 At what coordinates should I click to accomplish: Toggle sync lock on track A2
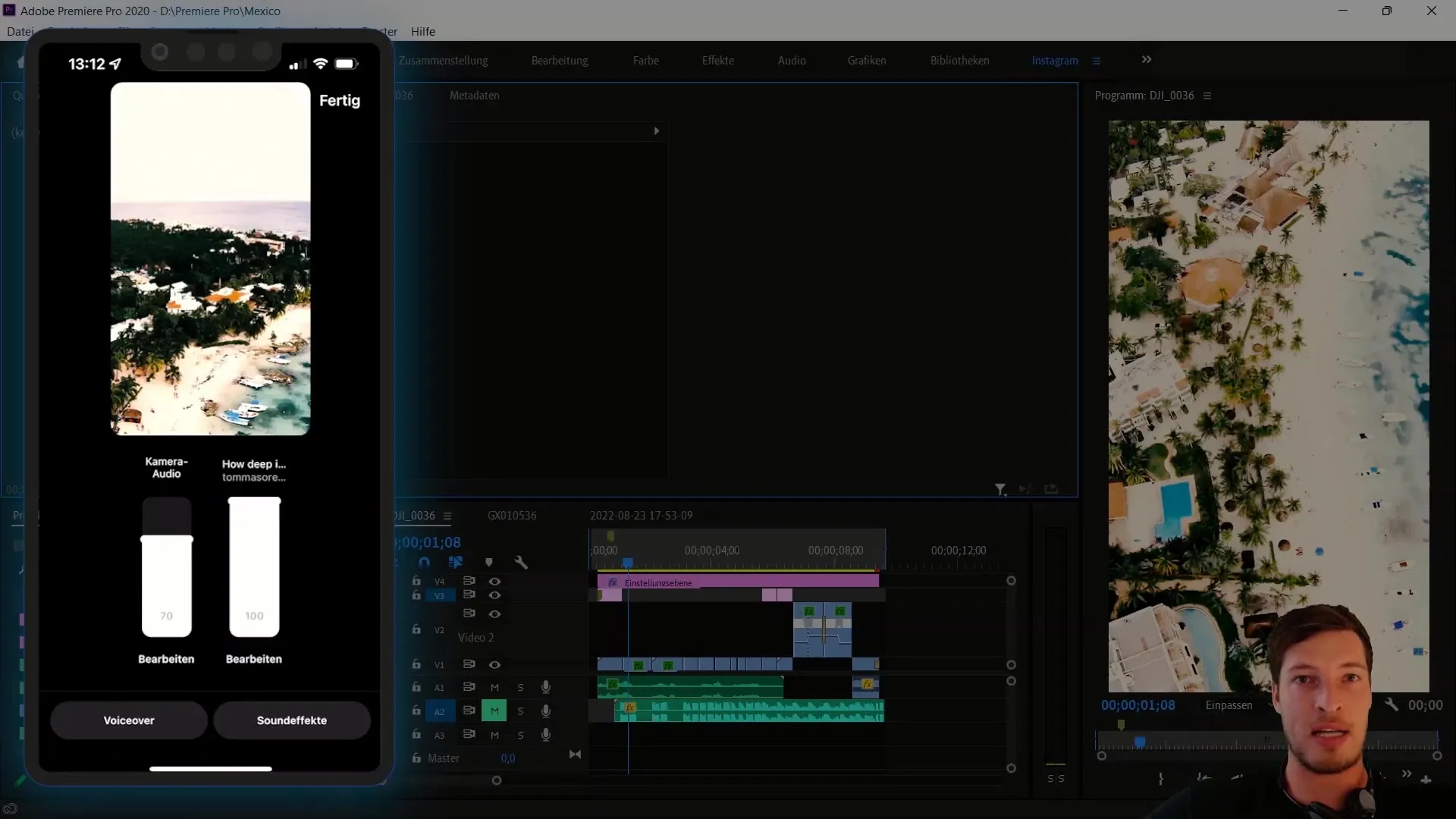tap(469, 711)
